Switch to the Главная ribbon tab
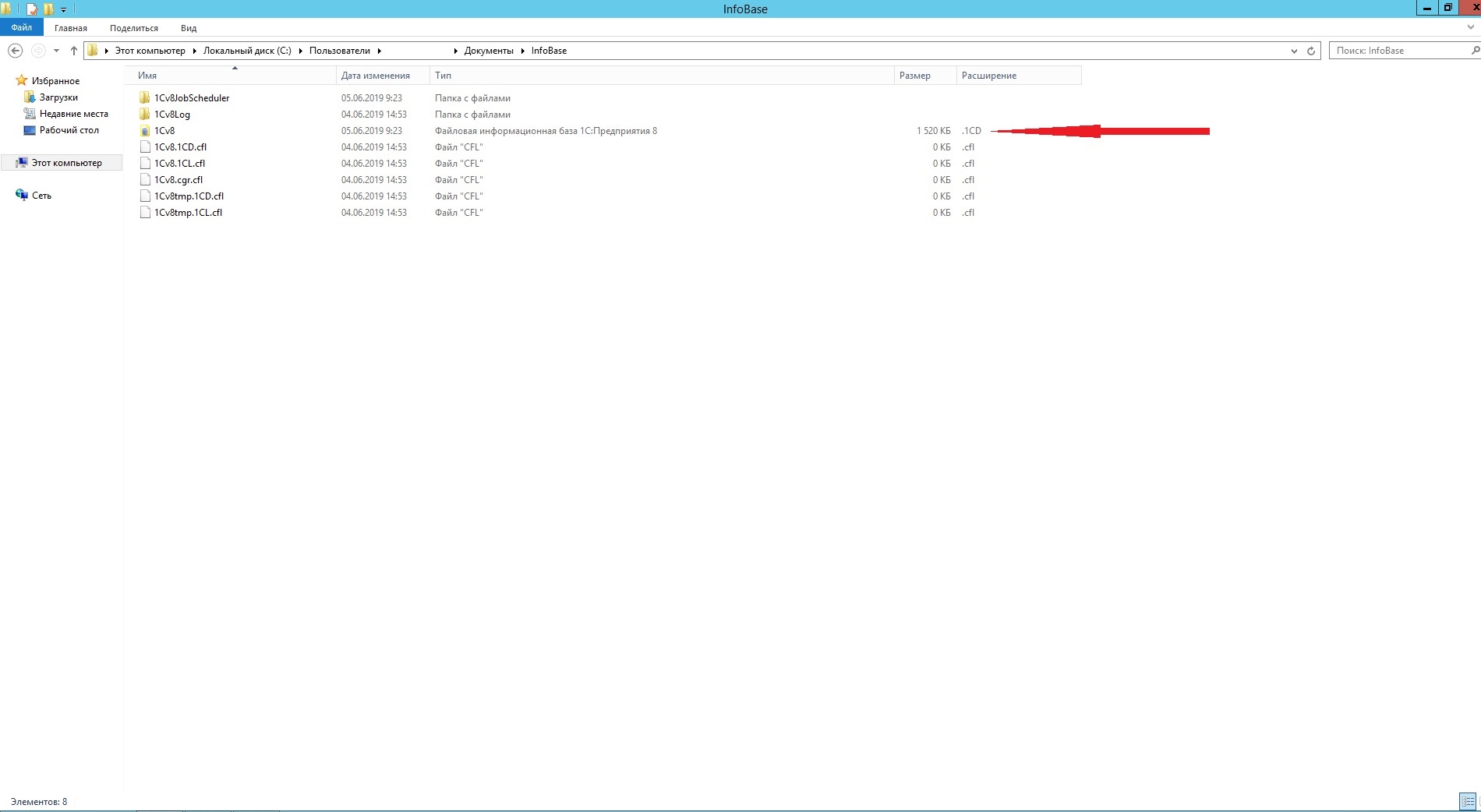Viewport: 1481px width, 812px height. (x=71, y=28)
